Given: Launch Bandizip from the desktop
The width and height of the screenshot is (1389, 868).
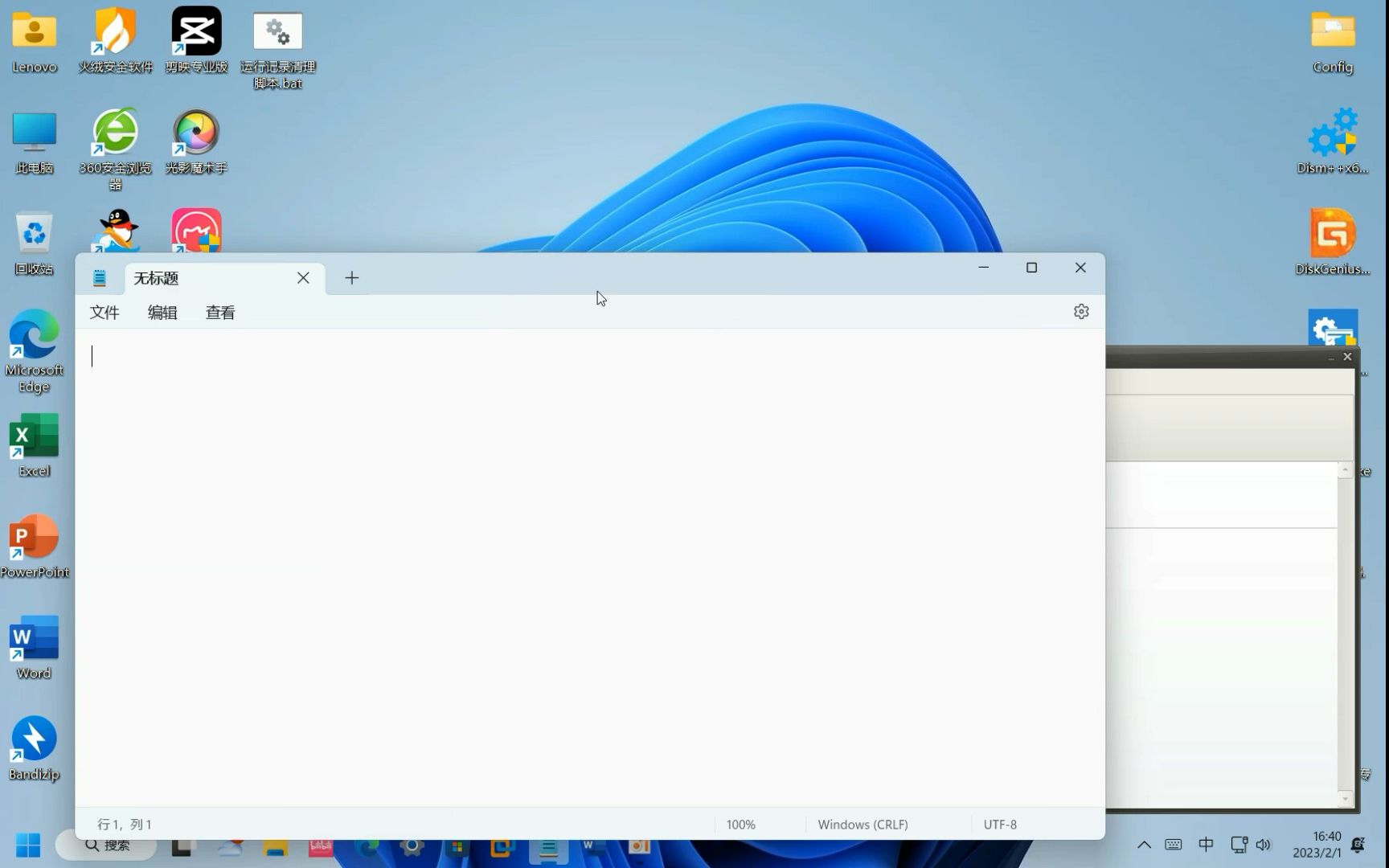Looking at the screenshot, I should point(33,739).
